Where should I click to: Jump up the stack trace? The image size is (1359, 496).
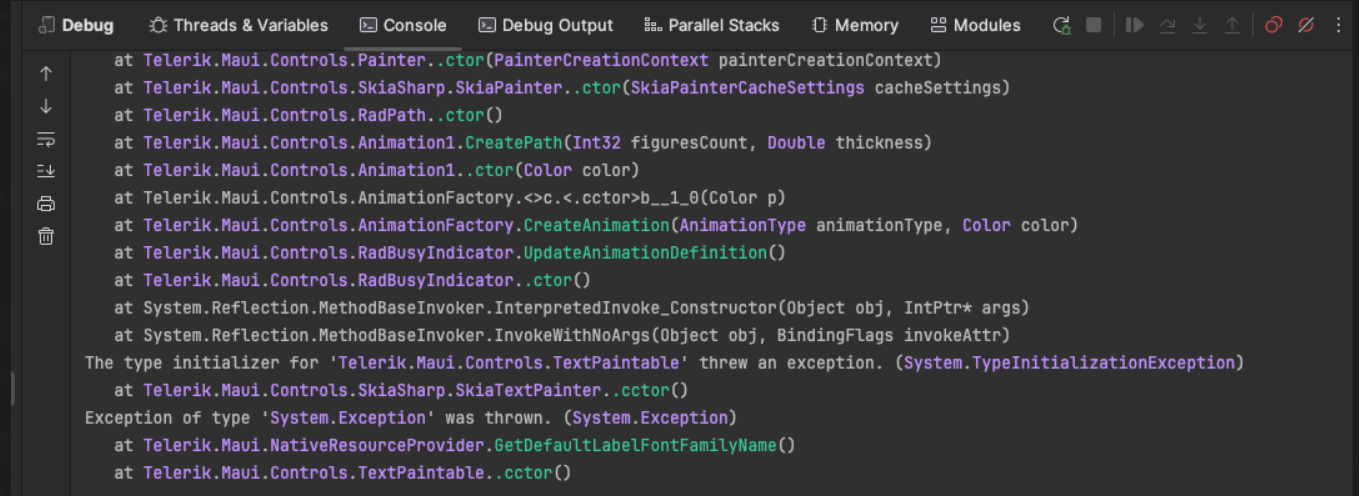point(46,73)
